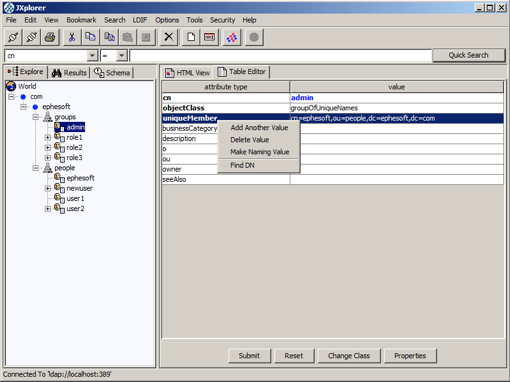Click the New entry page icon
The image size is (510, 382).
click(191, 37)
